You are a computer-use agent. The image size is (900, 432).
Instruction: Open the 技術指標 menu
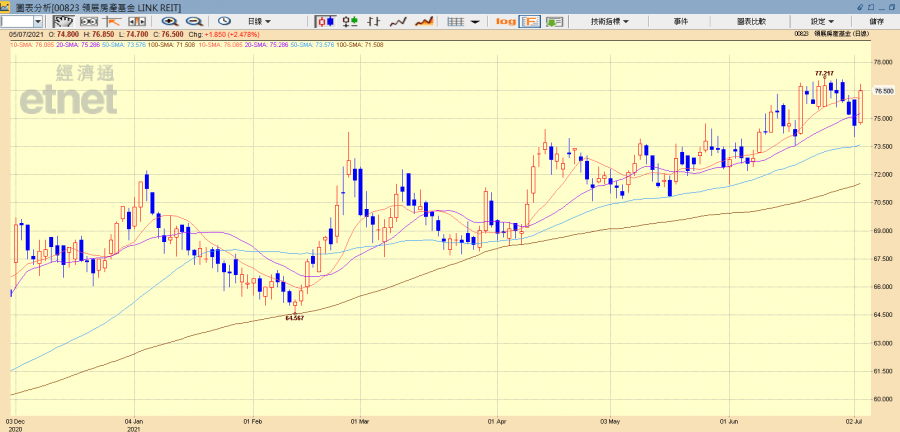click(609, 21)
